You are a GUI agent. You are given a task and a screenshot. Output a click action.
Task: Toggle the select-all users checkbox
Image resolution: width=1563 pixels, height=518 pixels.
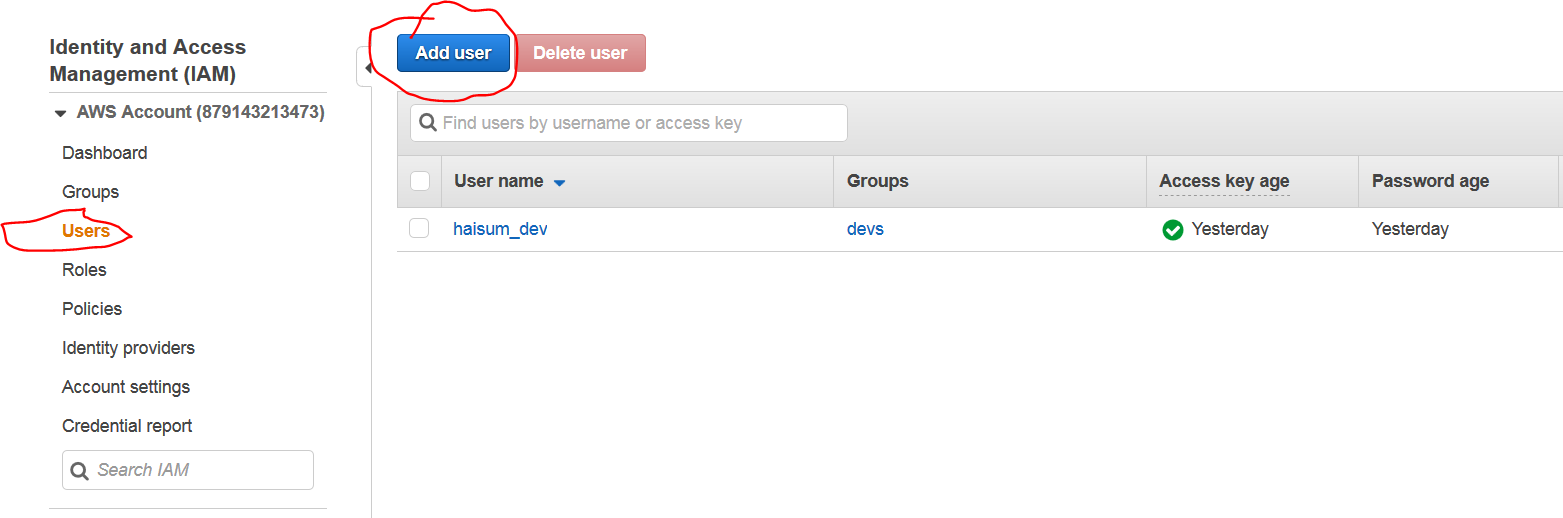[x=420, y=181]
